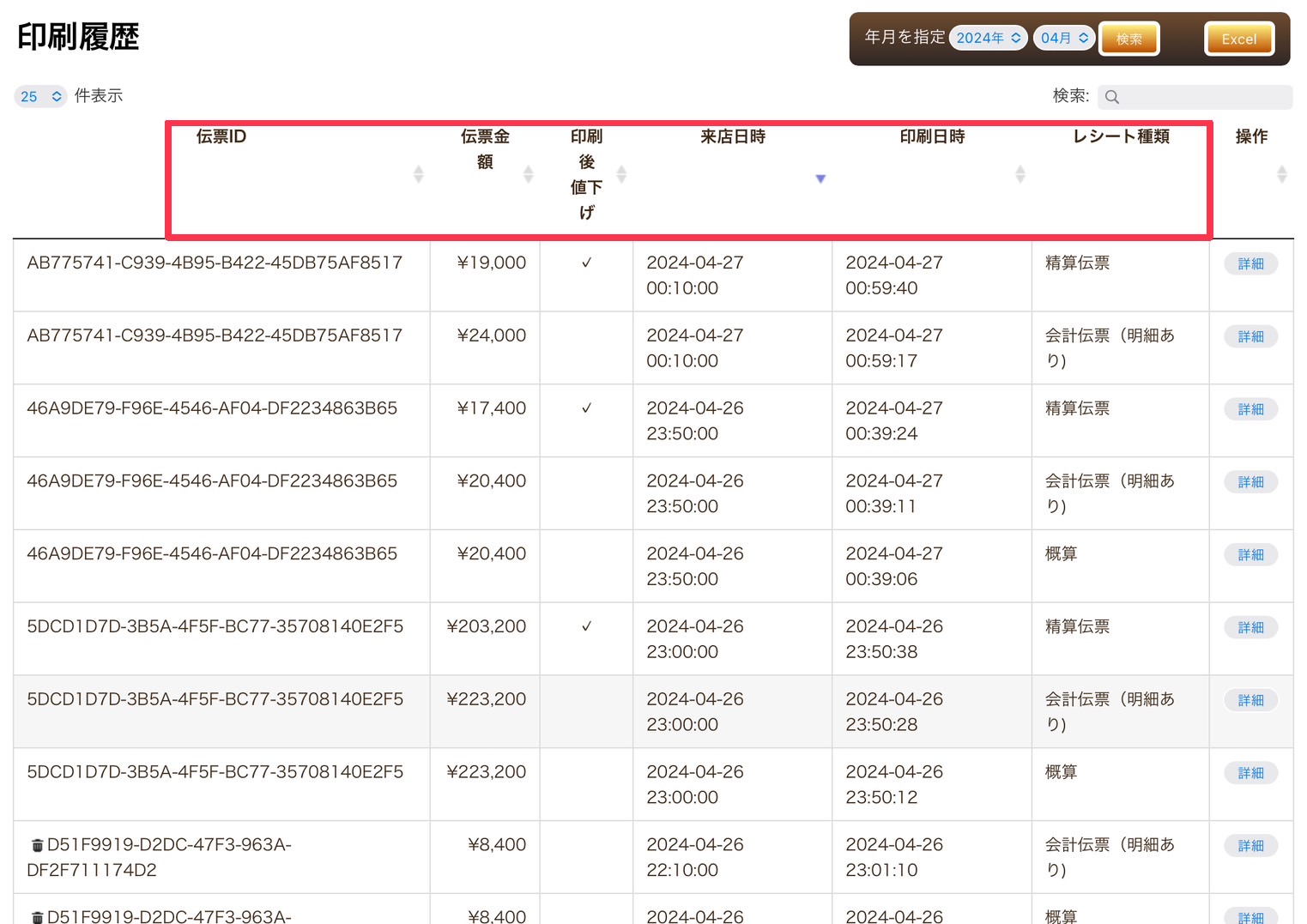
Task: Click trash icon beside D51F9919 ¥8,400 会計伝票 row
Action: (x=37, y=846)
